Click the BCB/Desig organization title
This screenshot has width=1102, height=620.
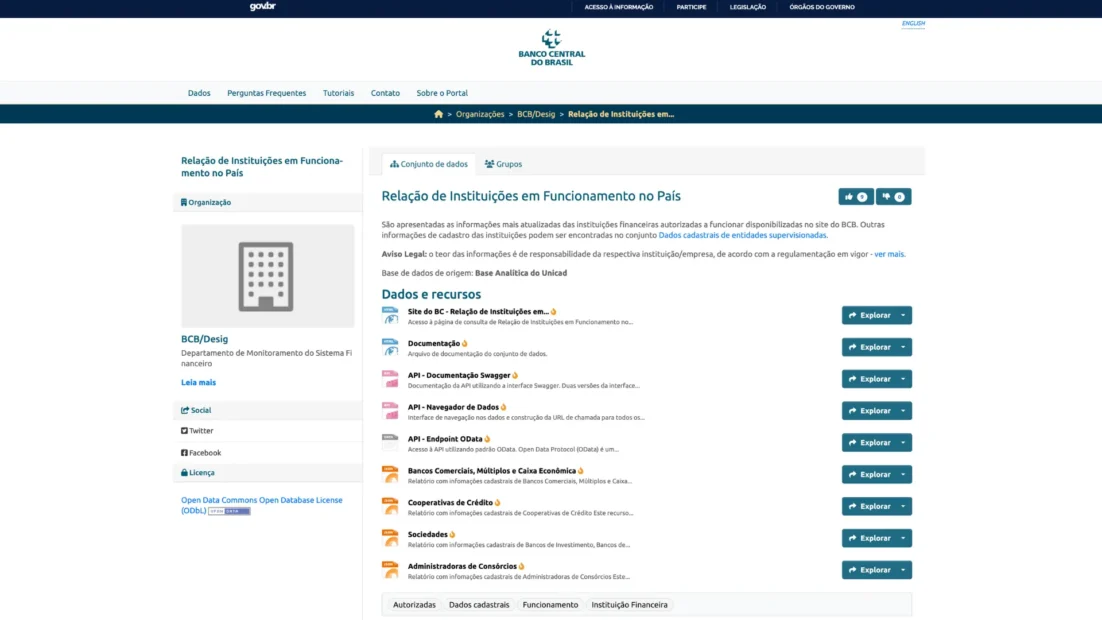[x=205, y=339]
